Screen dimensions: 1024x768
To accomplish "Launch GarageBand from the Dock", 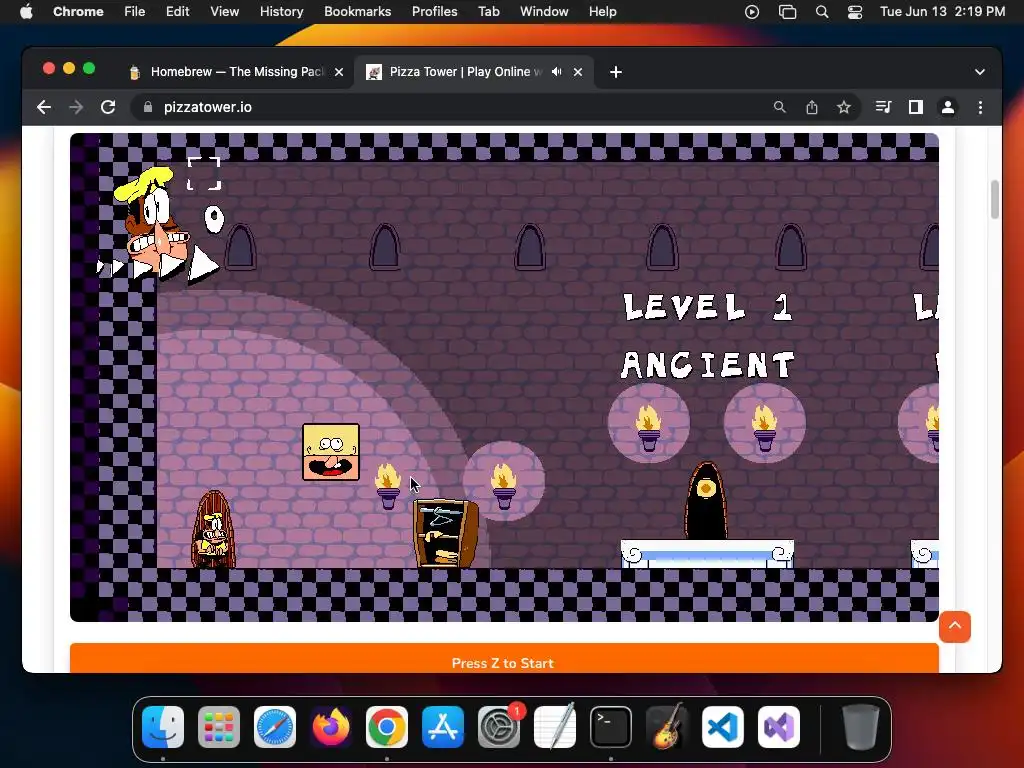I will [667, 727].
